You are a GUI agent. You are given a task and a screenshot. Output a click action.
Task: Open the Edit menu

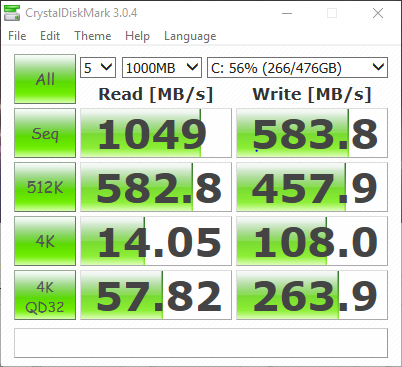tap(50, 36)
